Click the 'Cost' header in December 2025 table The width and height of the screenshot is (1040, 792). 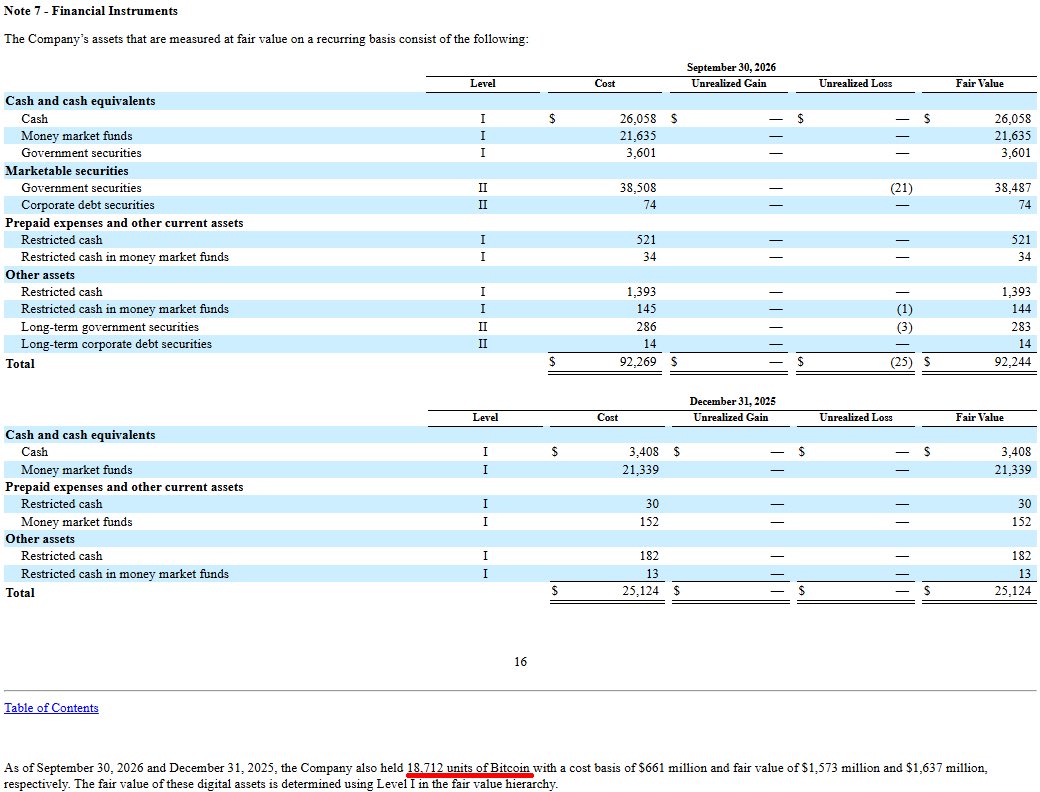pyautogui.click(x=608, y=417)
